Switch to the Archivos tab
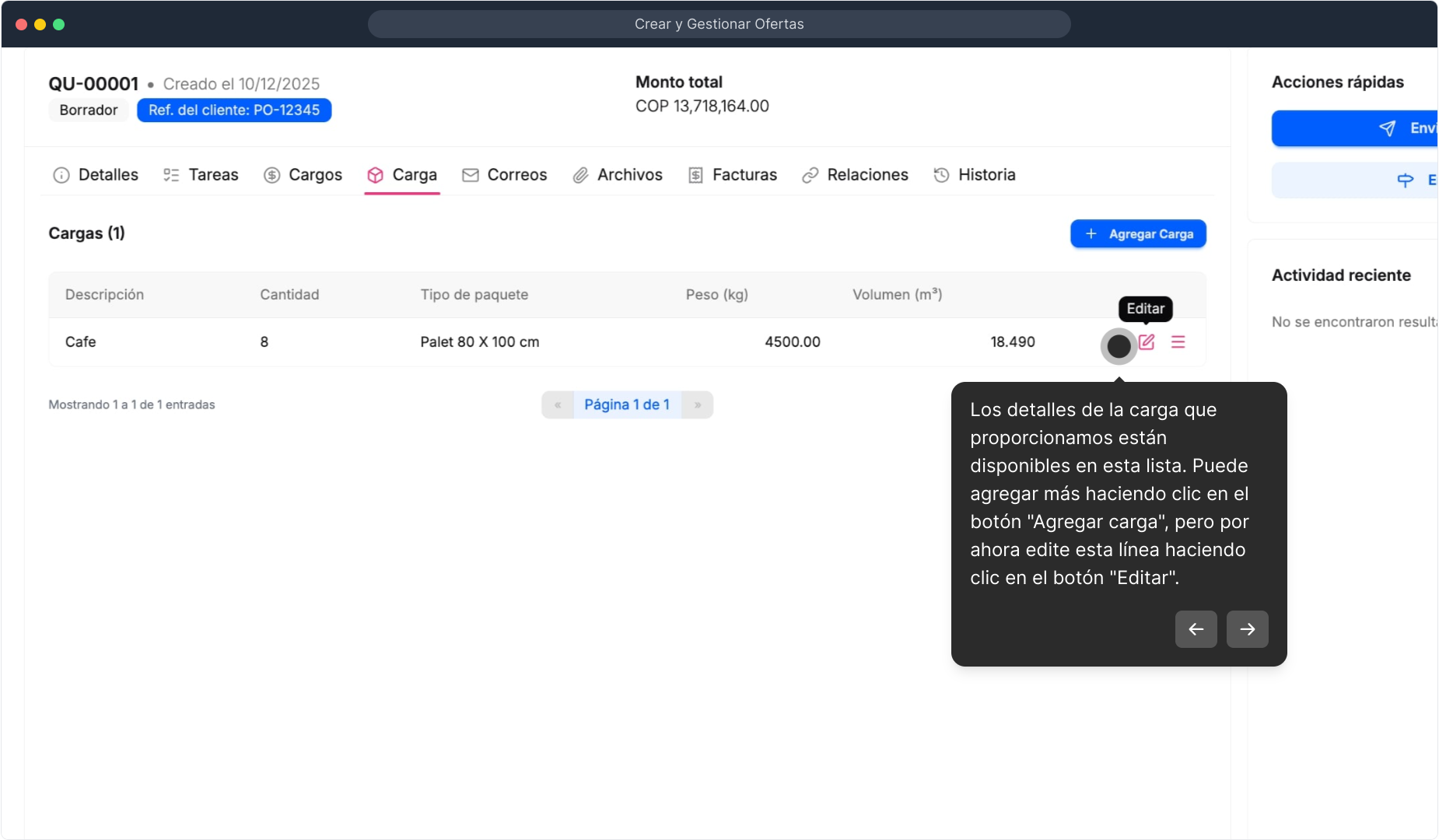 click(x=618, y=175)
